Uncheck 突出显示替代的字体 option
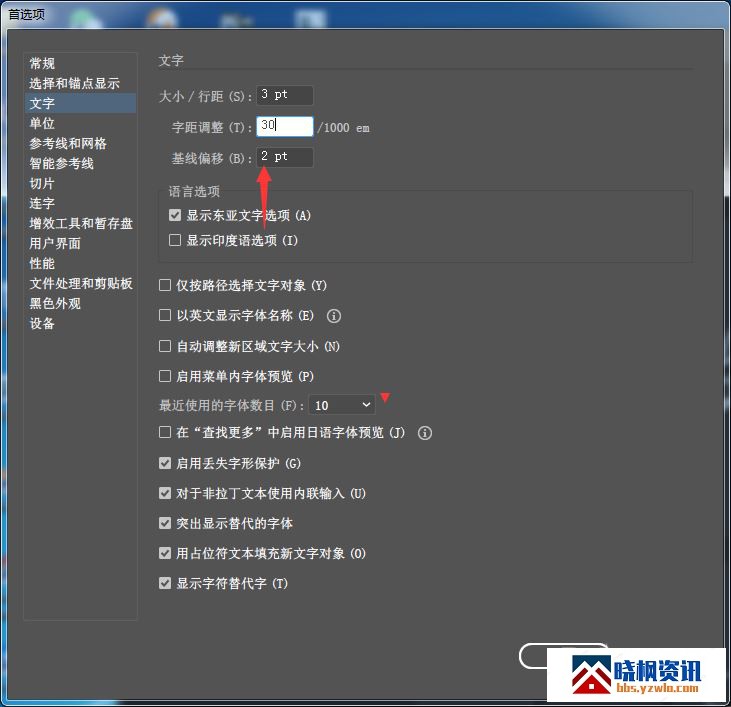 [165, 523]
